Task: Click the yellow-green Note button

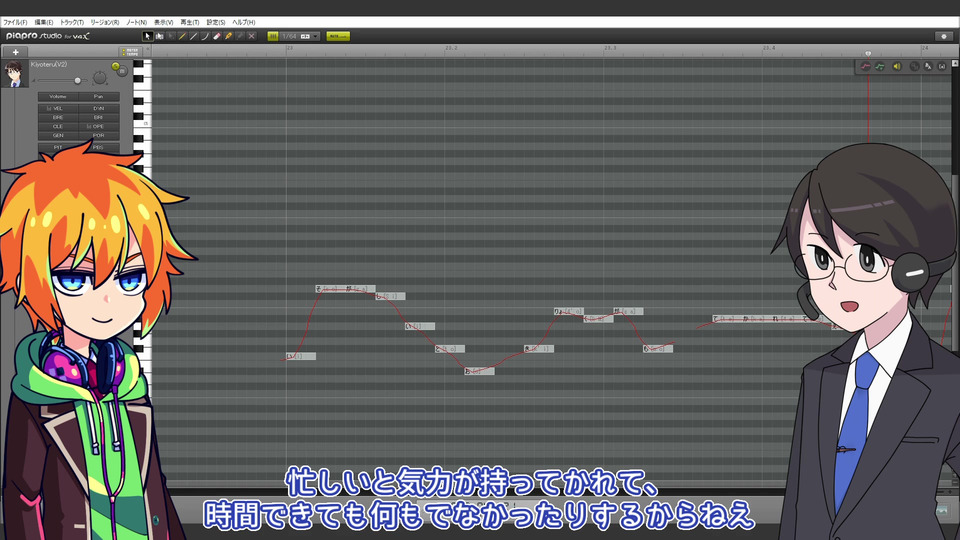Action: click(x=338, y=36)
